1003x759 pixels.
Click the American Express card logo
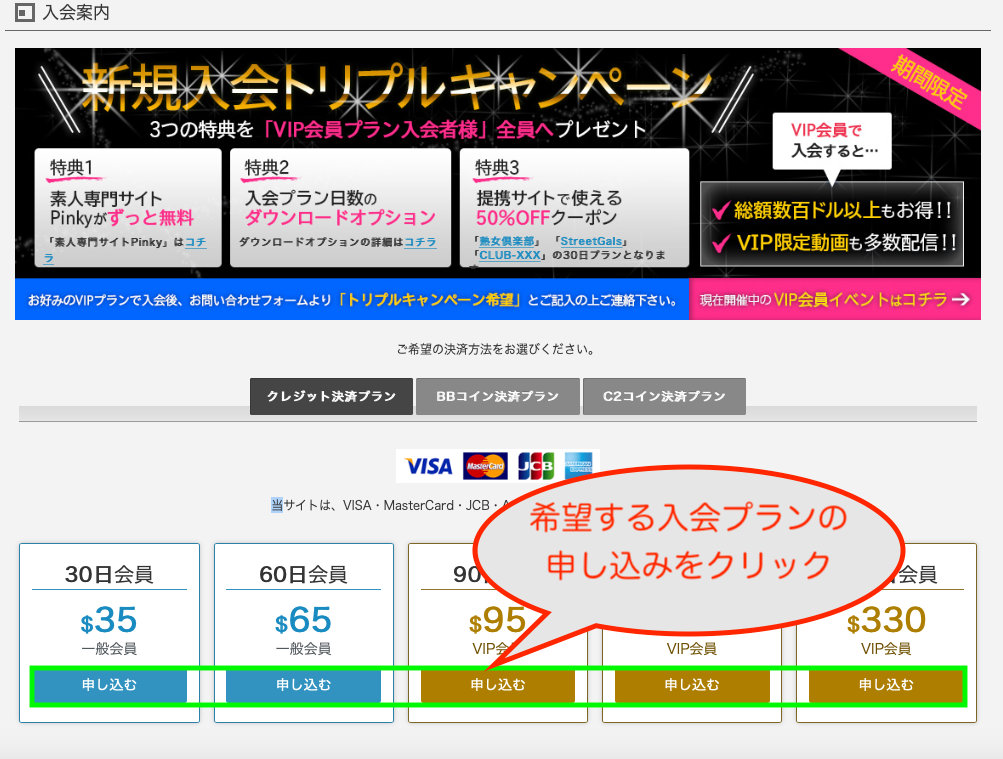[577, 466]
